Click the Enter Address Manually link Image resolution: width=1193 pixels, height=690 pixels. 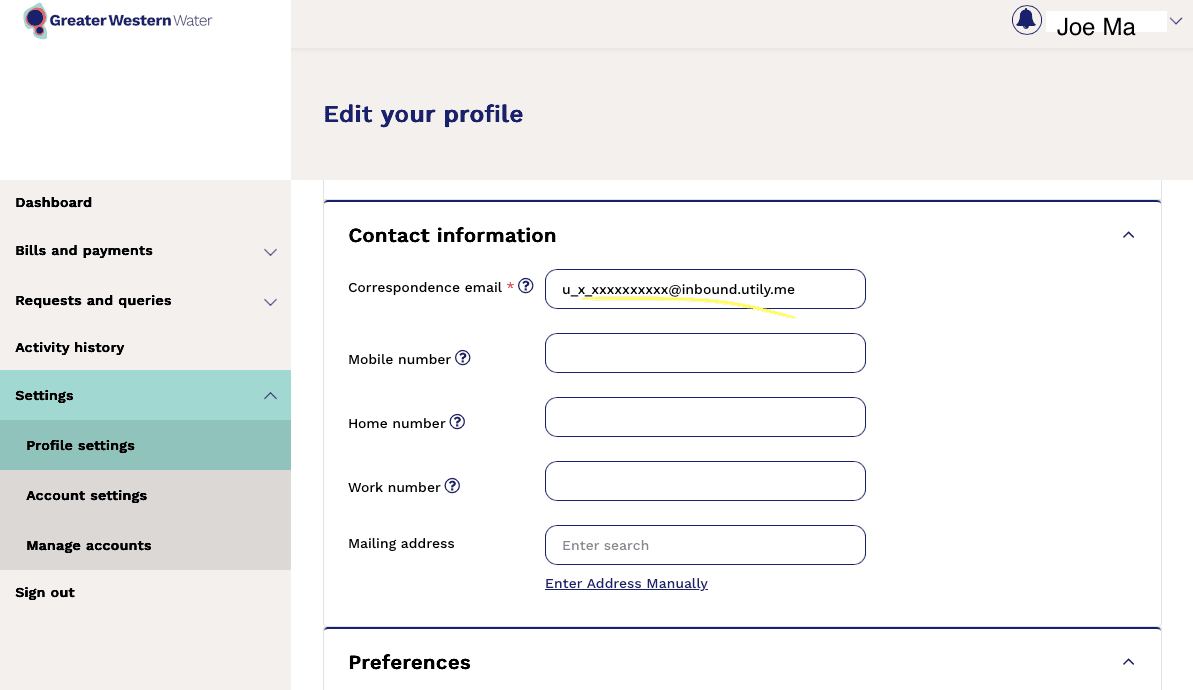(626, 583)
